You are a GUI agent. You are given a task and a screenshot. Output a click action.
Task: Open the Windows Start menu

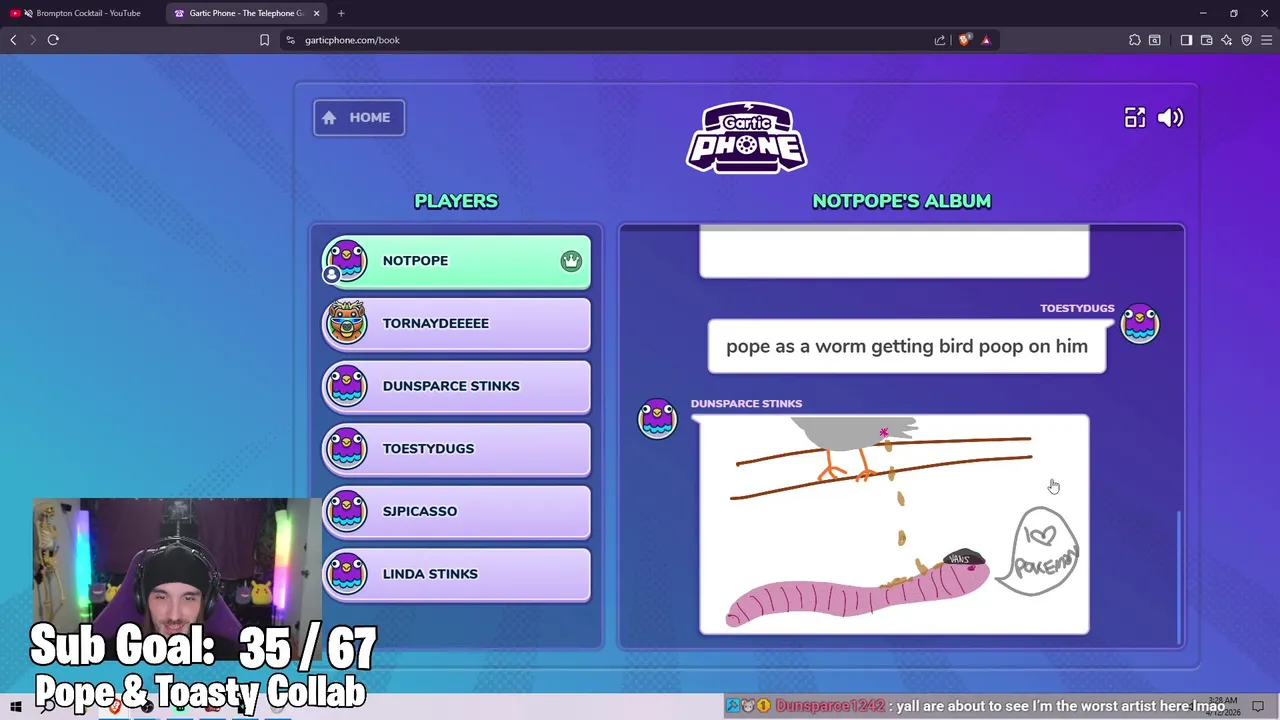click(x=16, y=707)
